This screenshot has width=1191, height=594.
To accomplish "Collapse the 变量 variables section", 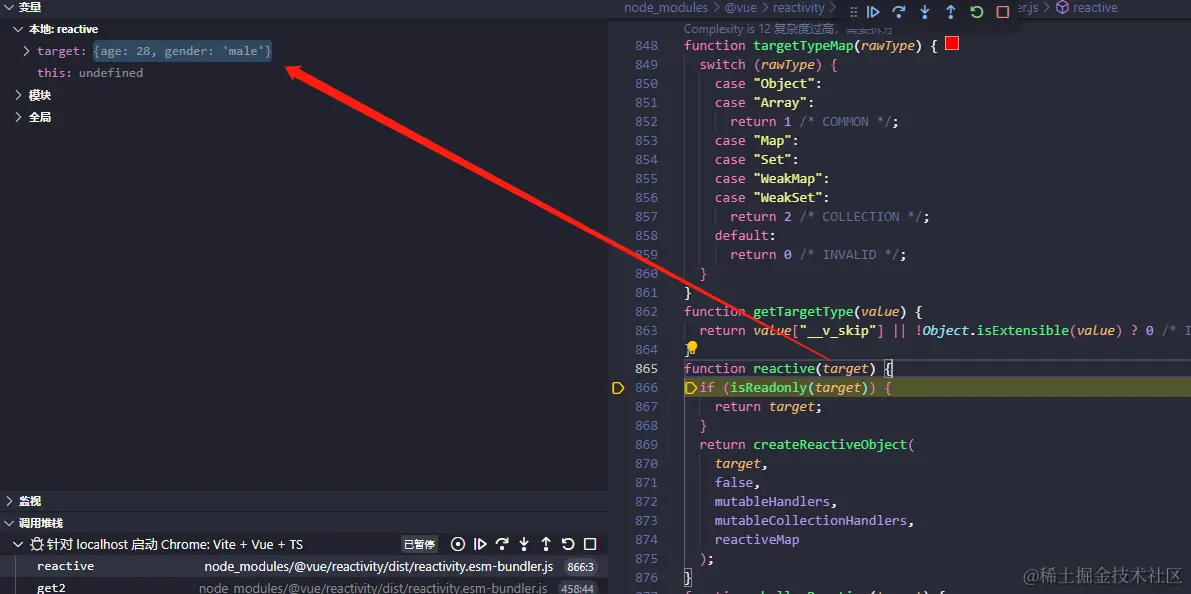I will (8, 7).
